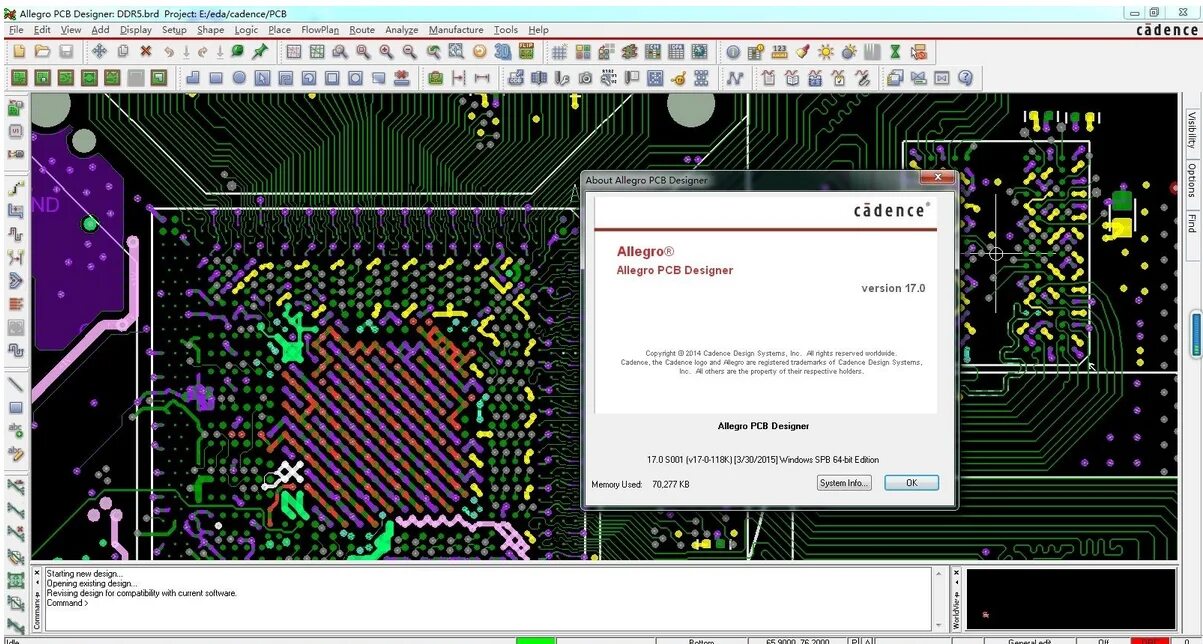Click the Zoom In magnifier icon

[386, 51]
